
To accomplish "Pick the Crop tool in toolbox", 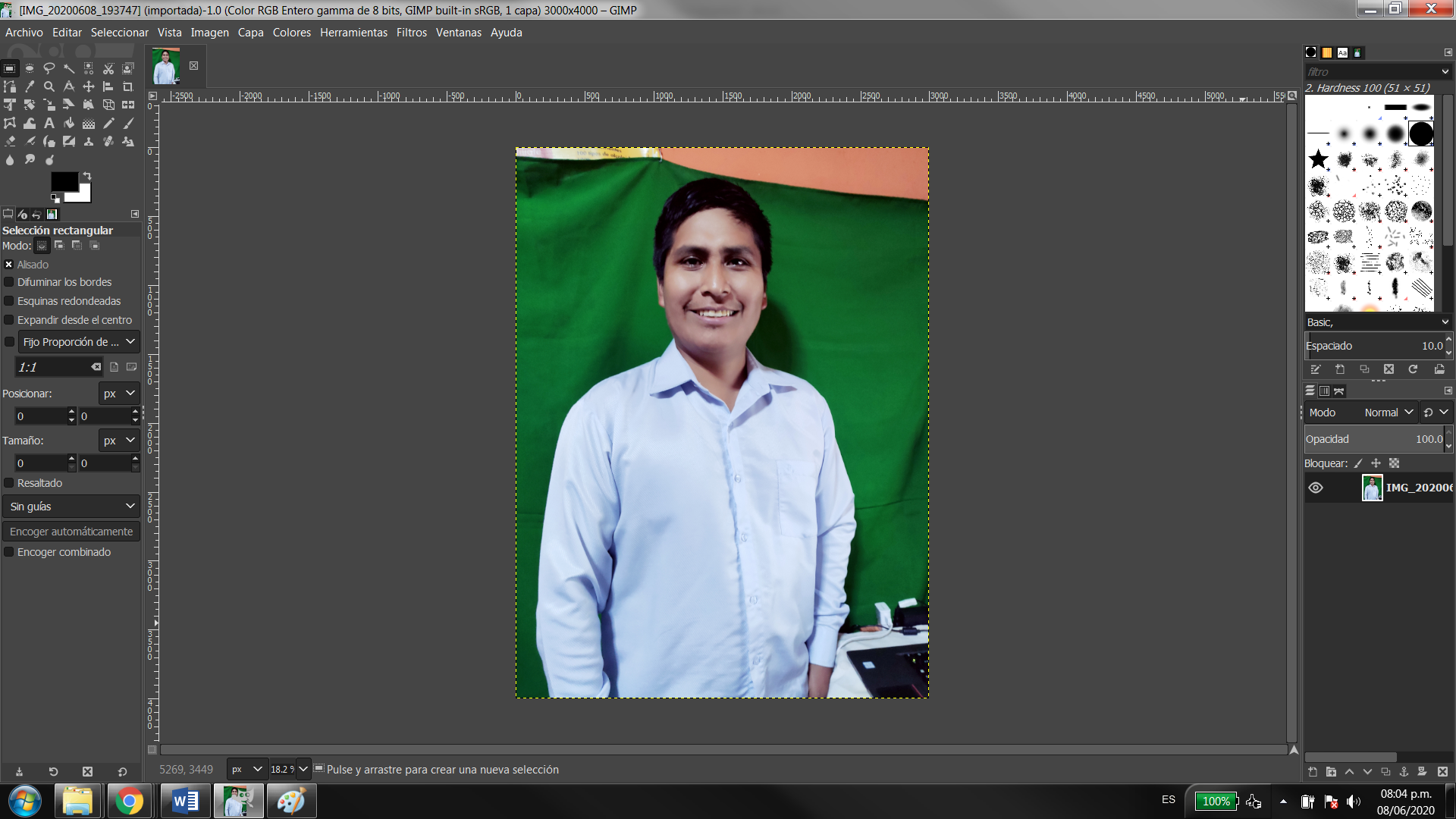I will (x=128, y=86).
